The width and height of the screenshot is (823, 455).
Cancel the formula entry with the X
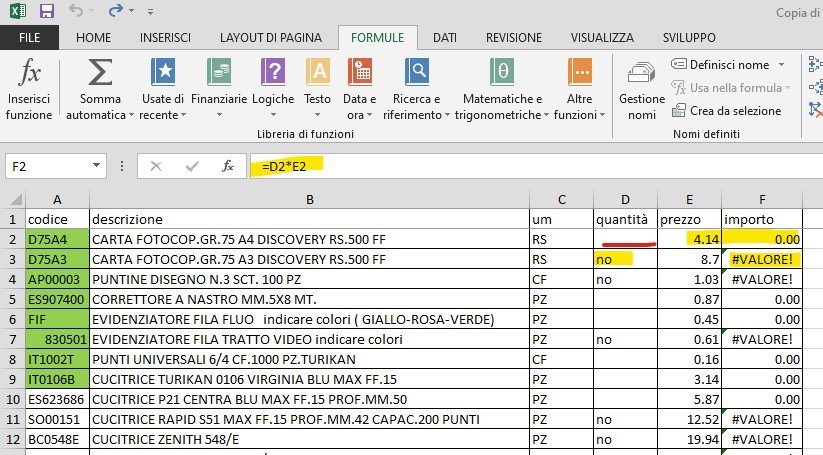pos(155,166)
